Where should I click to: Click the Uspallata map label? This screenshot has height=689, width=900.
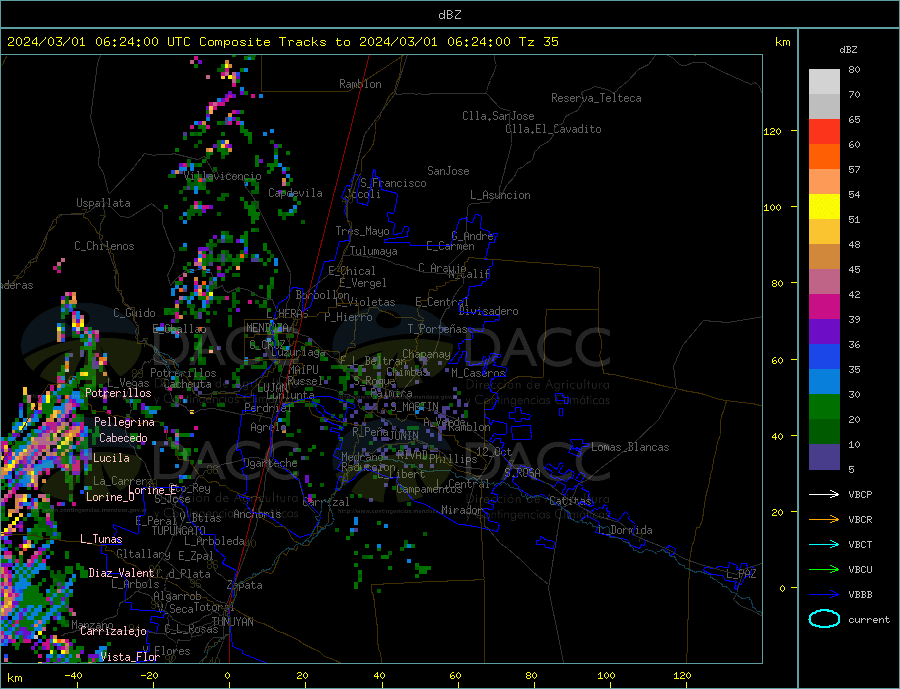pos(103,203)
